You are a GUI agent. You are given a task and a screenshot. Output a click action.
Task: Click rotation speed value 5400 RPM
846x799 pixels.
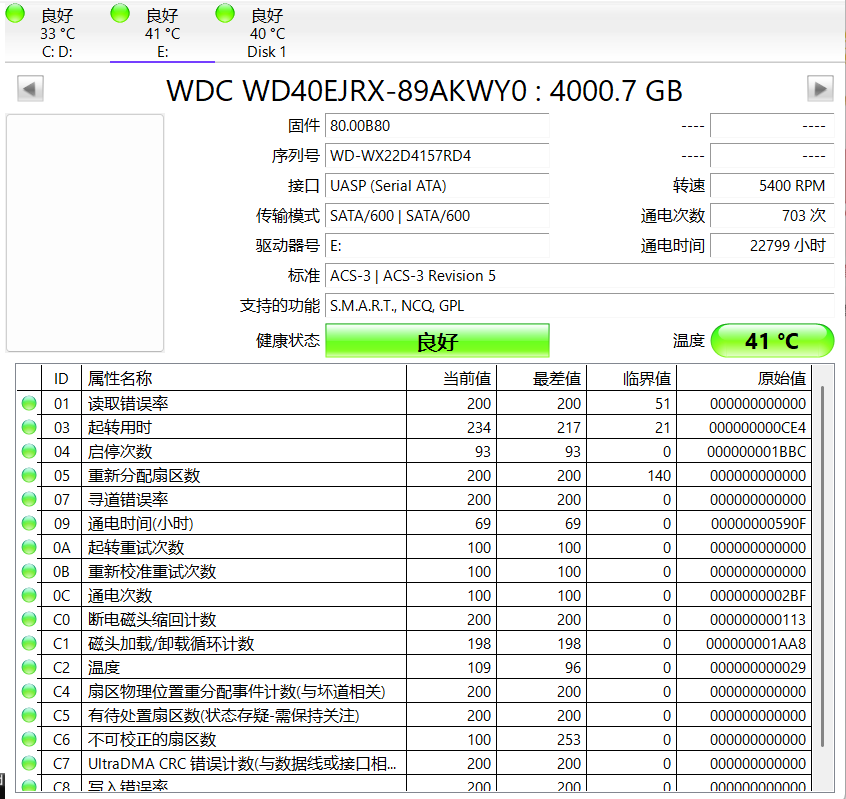point(773,186)
